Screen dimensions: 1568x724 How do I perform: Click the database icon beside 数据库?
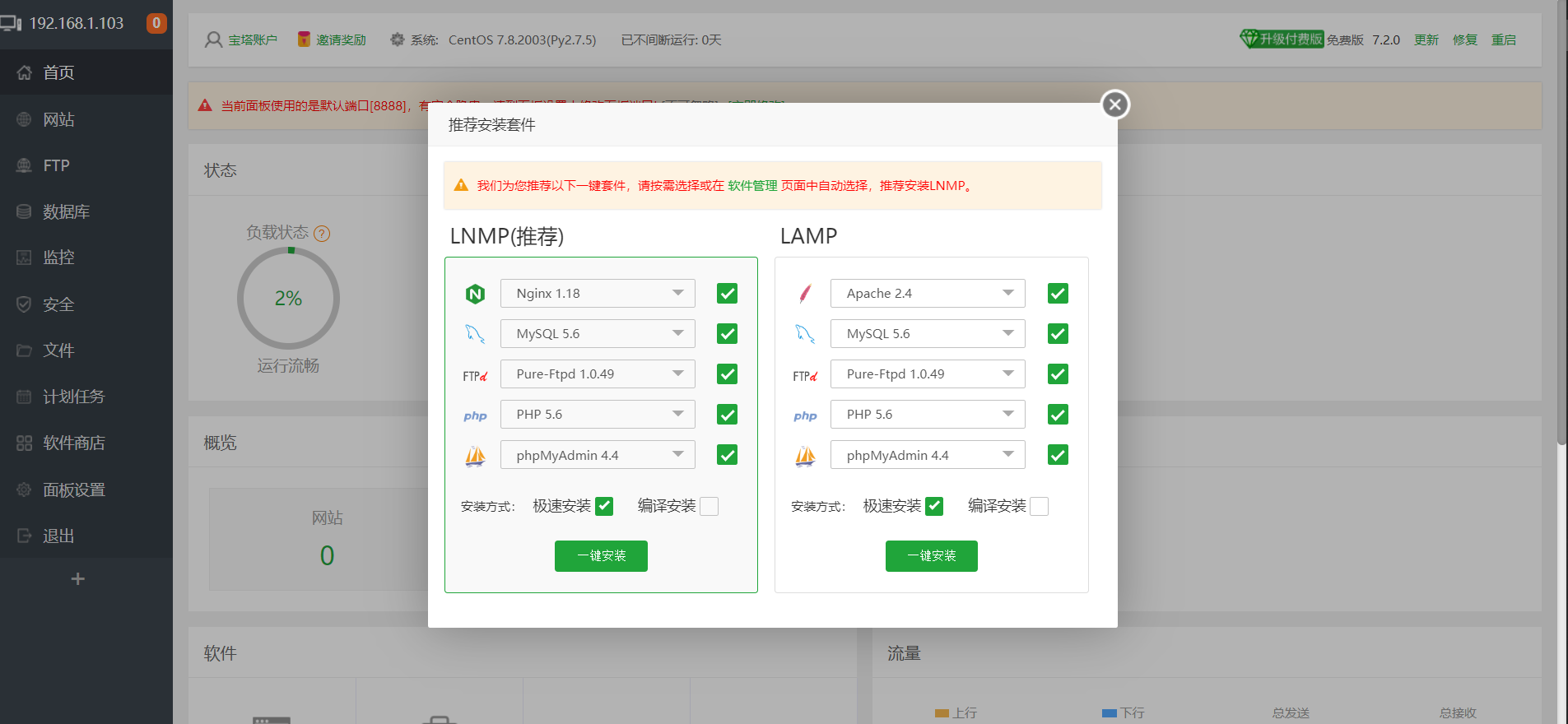tap(25, 211)
